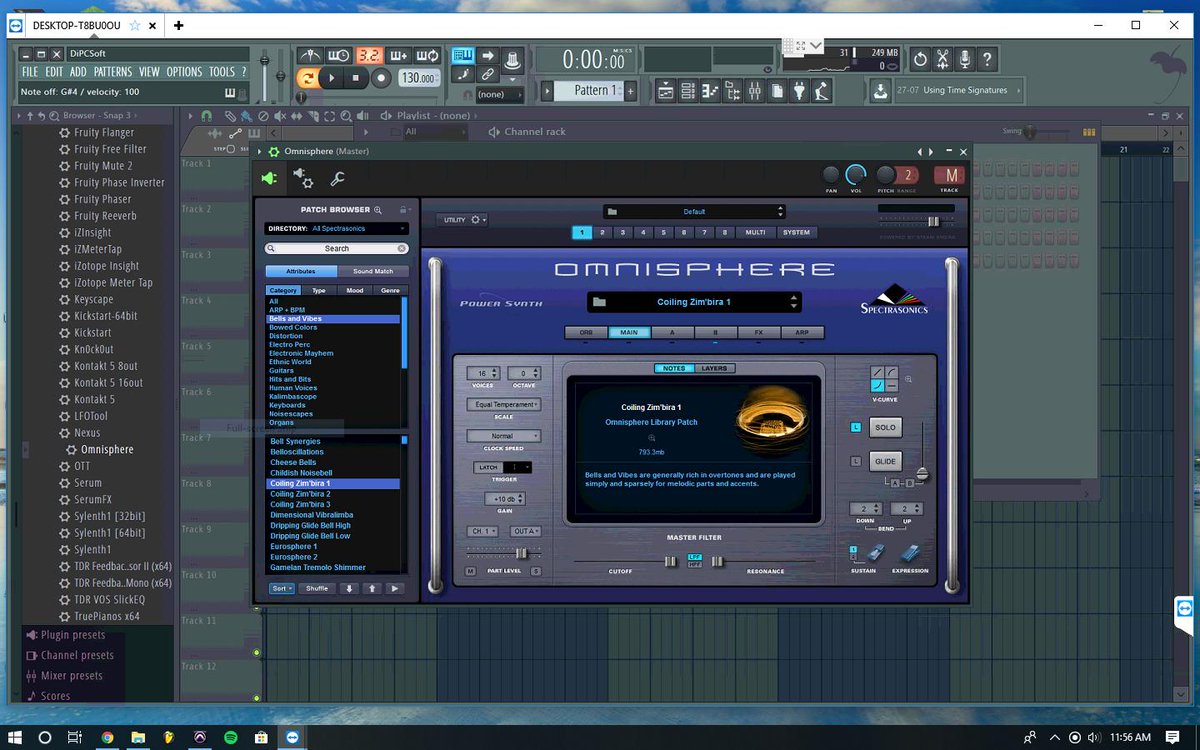Click the SYSTEM button
Screen dimensions: 1200x750
(797, 232)
